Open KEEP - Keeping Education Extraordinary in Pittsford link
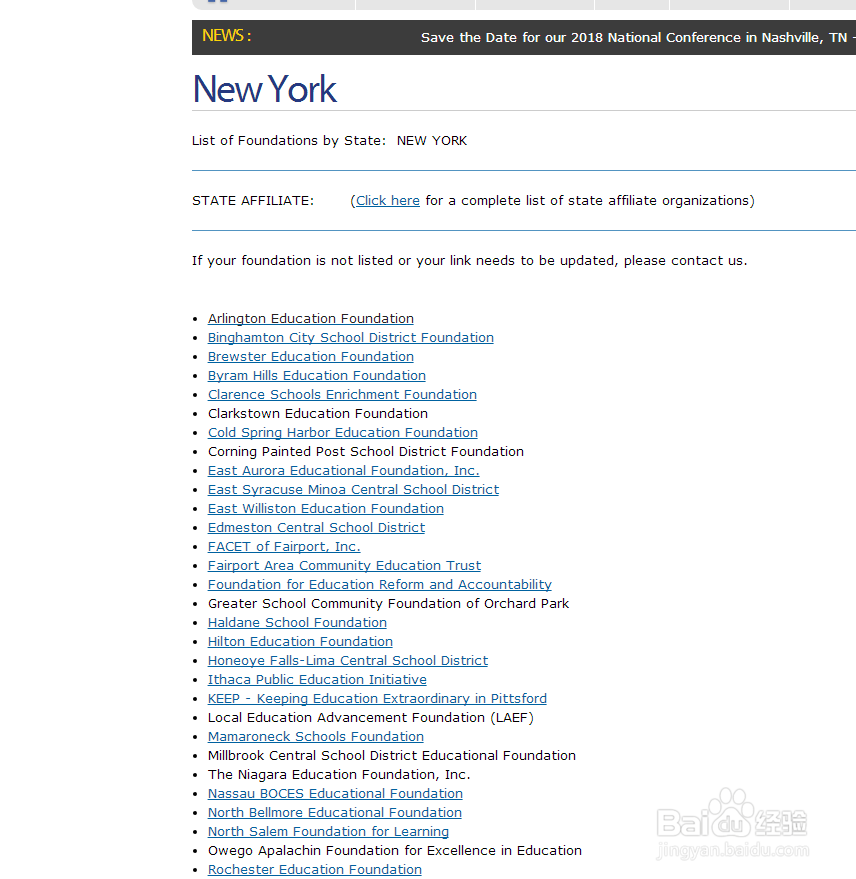This screenshot has height=879, width=856. pyautogui.click(x=377, y=699)
